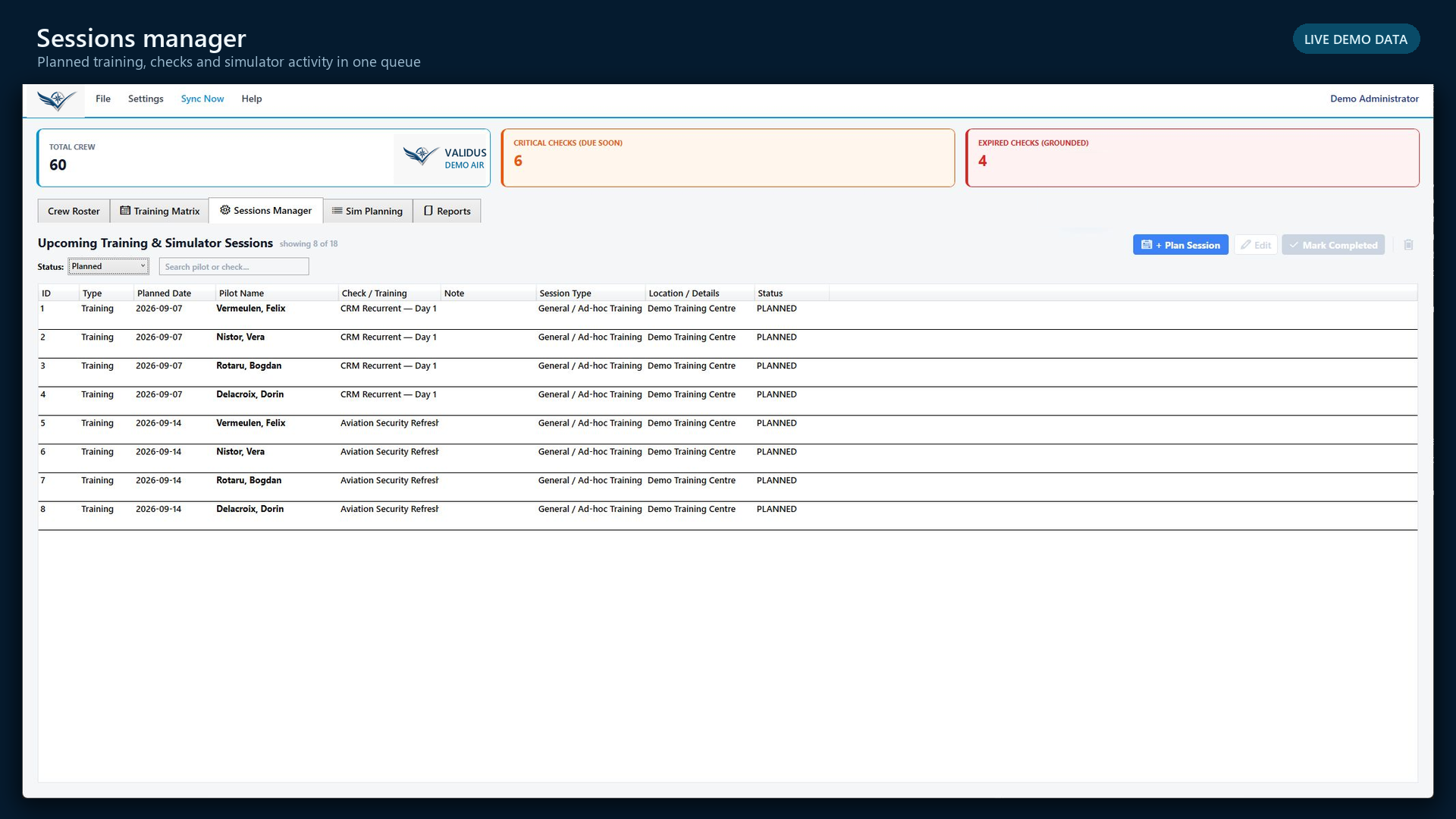Sort by the Status column header
This screenshot has height=819, width=1456.
point(792,293)
